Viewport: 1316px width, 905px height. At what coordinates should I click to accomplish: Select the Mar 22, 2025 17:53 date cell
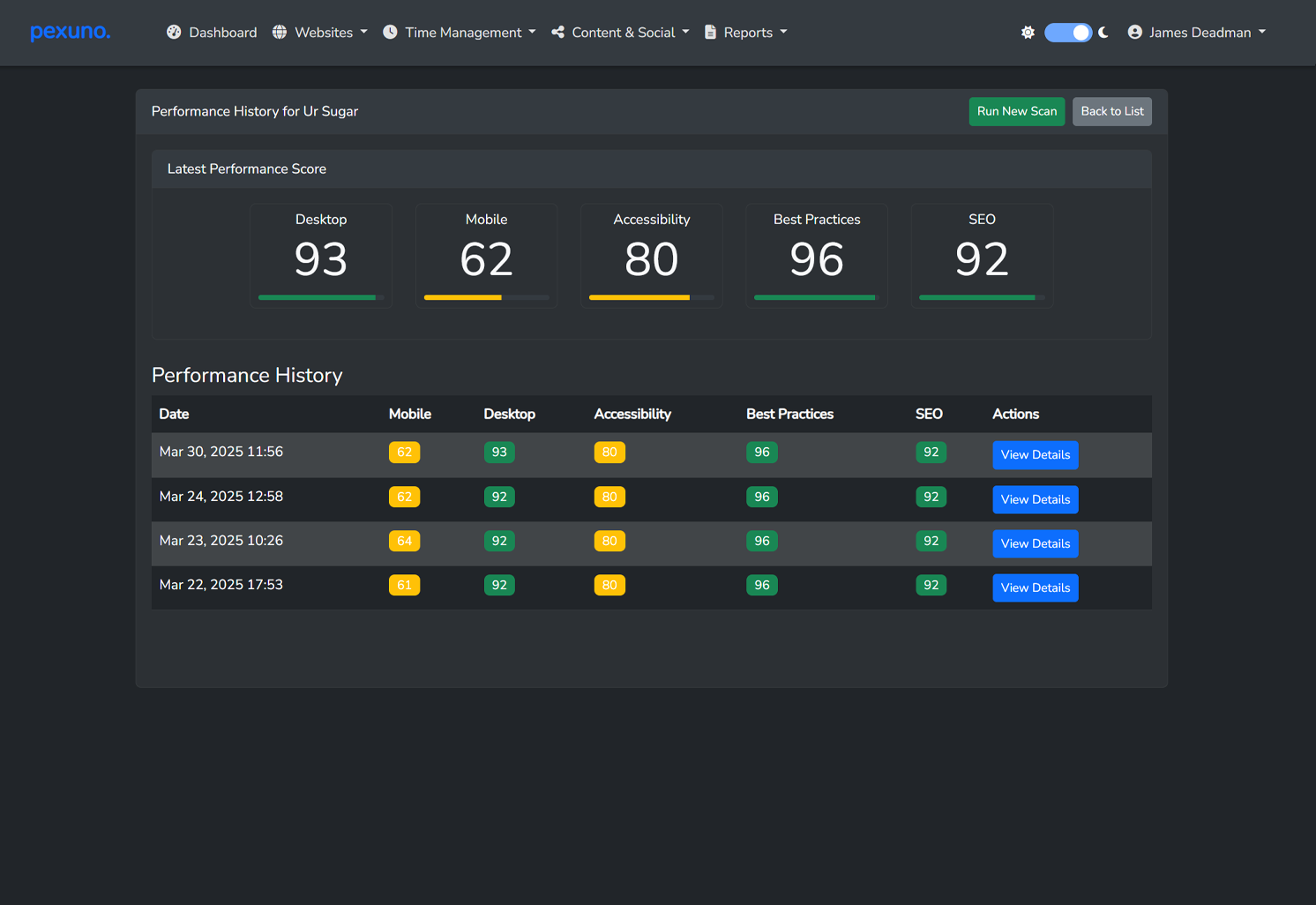(221, 585)
